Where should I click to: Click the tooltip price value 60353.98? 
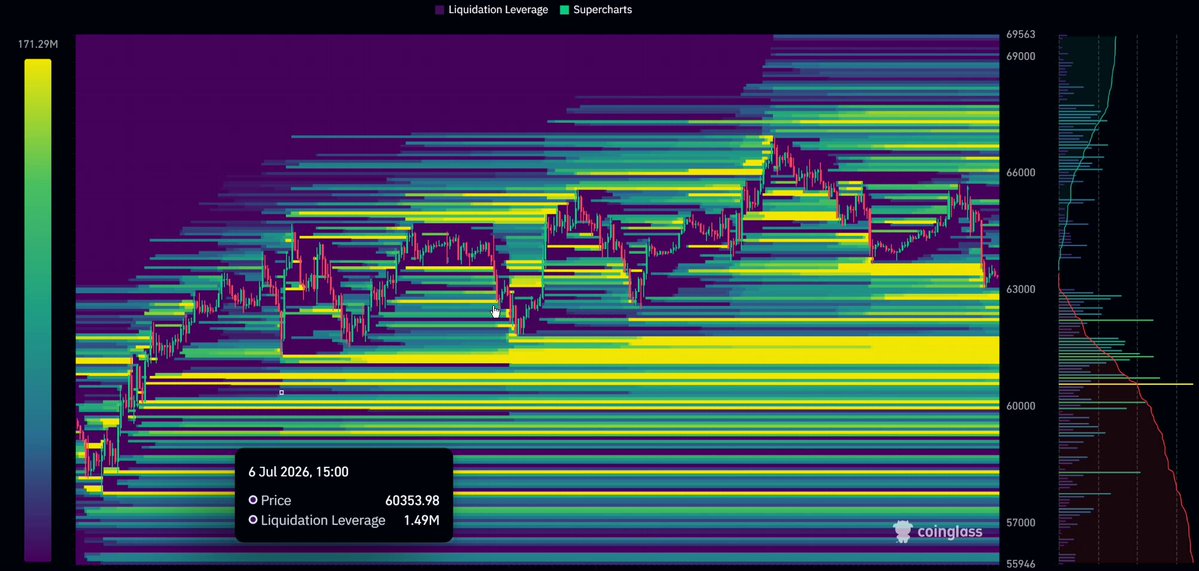[x=412, y=501]
